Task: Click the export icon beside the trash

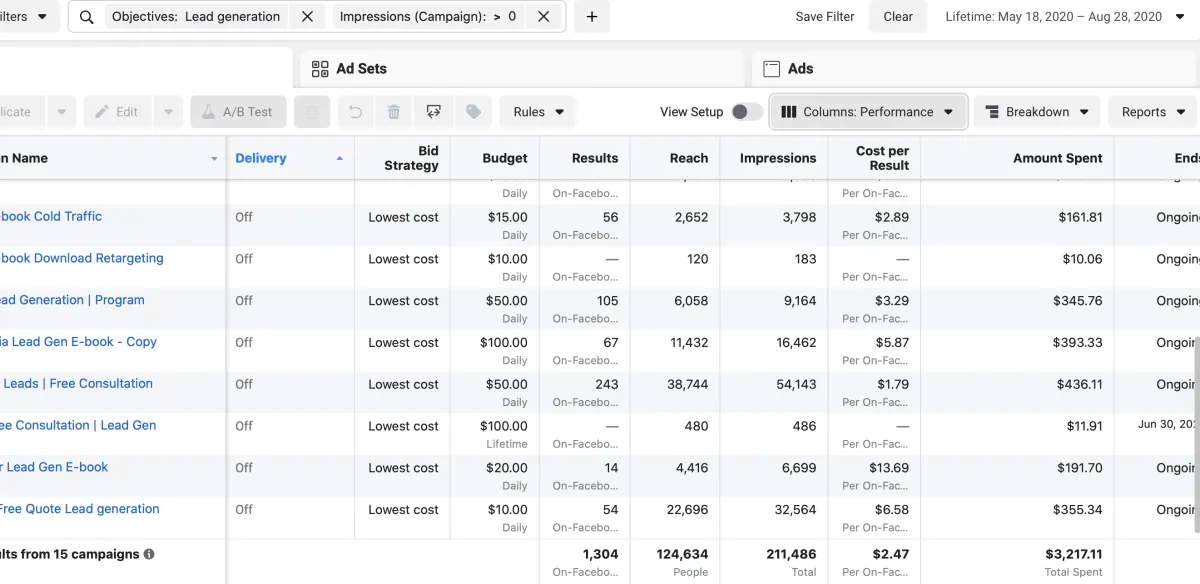Action: pyautogui.click(x=434, y=112)
